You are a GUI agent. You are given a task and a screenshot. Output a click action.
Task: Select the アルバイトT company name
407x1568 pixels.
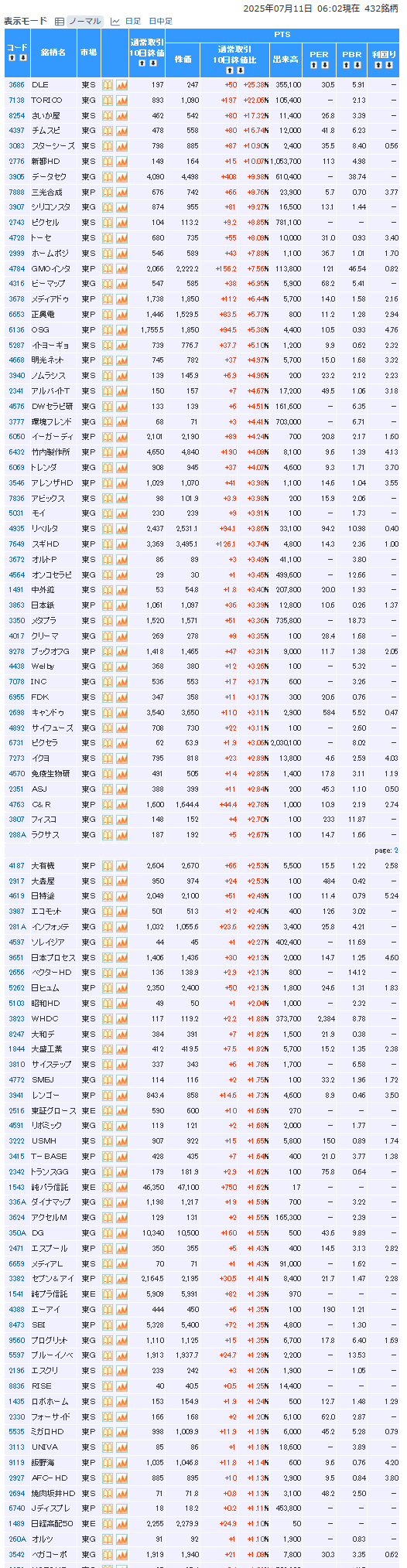click(x=50, y=391)
